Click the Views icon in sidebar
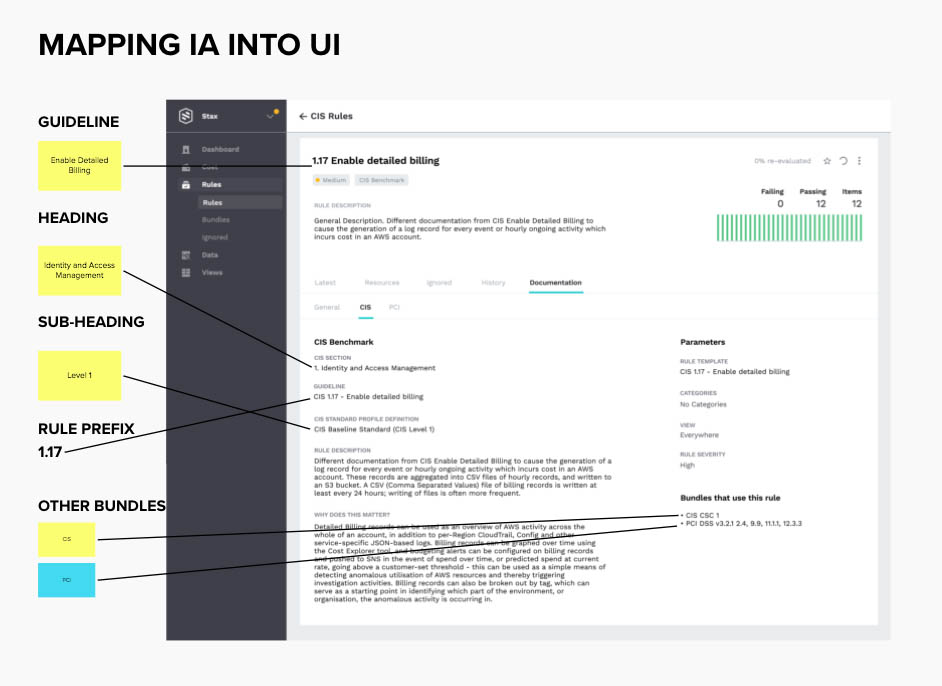 [186, 273]
